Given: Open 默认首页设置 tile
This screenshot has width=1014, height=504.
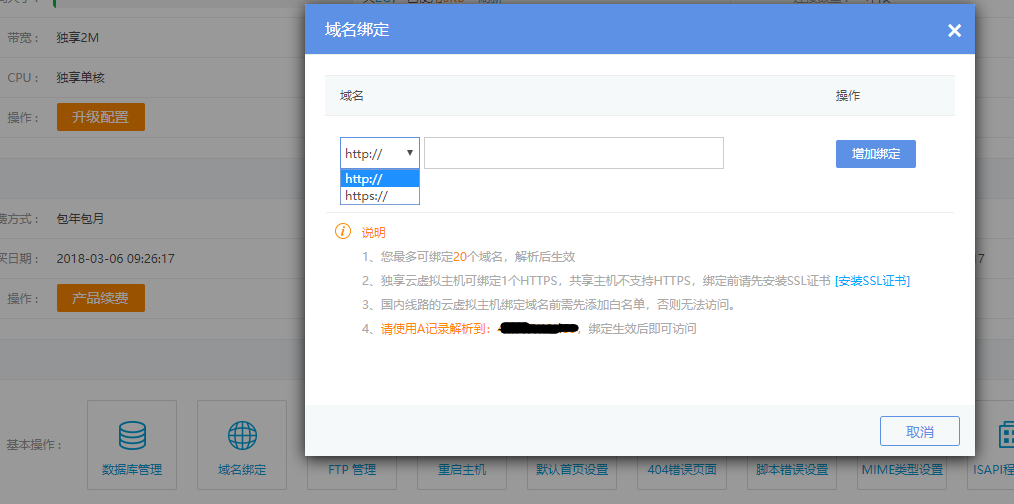Looking at the screenshot, I should pyautogui.click(x=572, y=469).
